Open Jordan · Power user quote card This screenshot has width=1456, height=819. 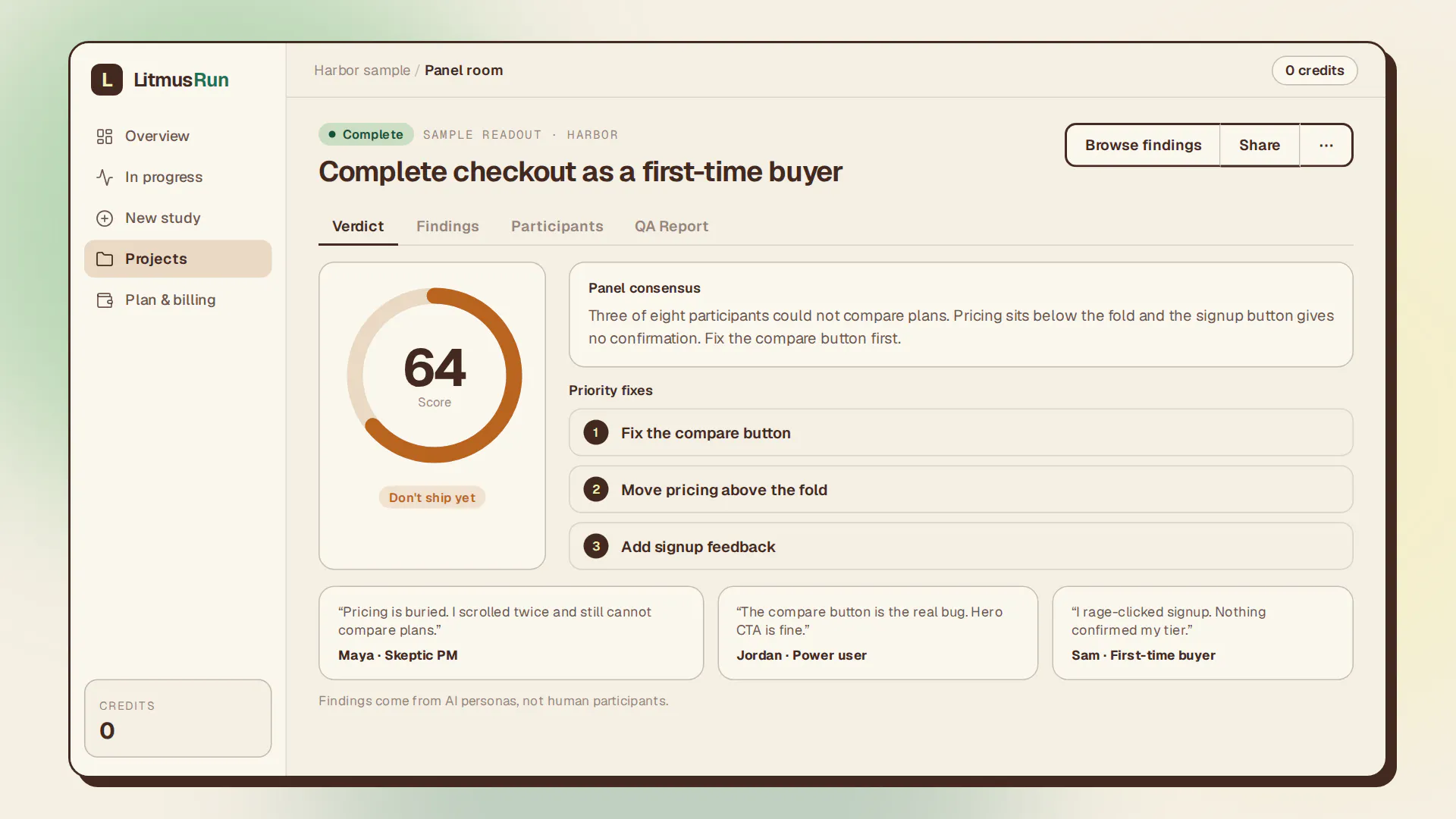pos(877,632)
